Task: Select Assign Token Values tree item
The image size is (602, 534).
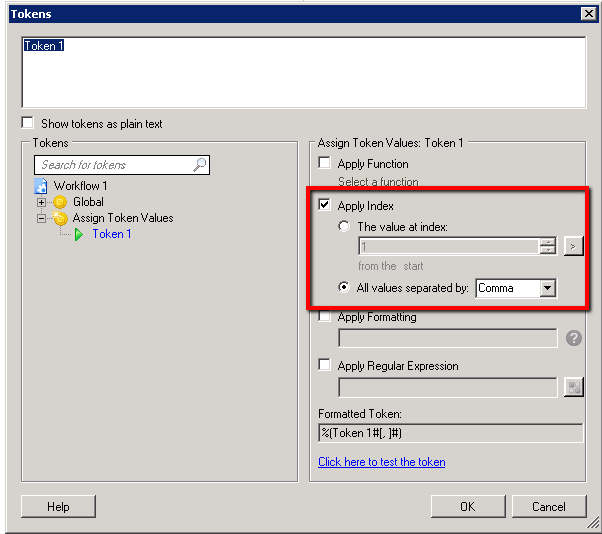Action: (x=123, y=218)
